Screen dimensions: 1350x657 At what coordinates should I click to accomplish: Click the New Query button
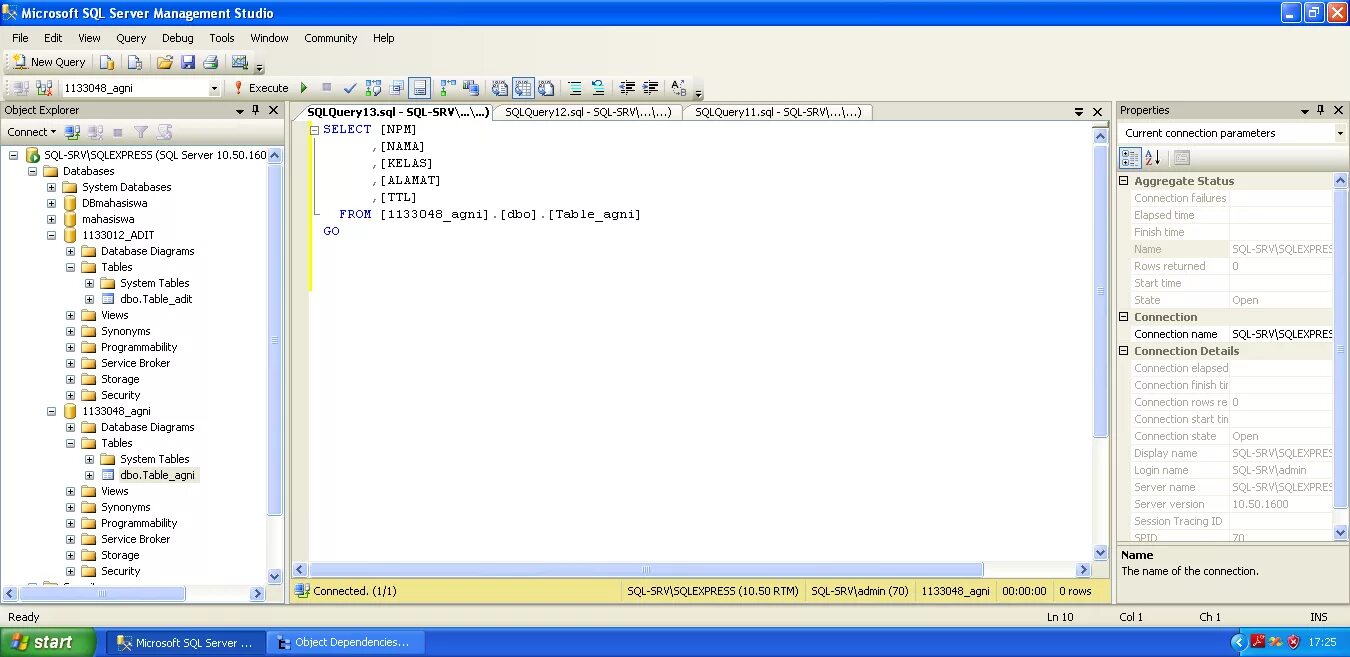[49, 62]
